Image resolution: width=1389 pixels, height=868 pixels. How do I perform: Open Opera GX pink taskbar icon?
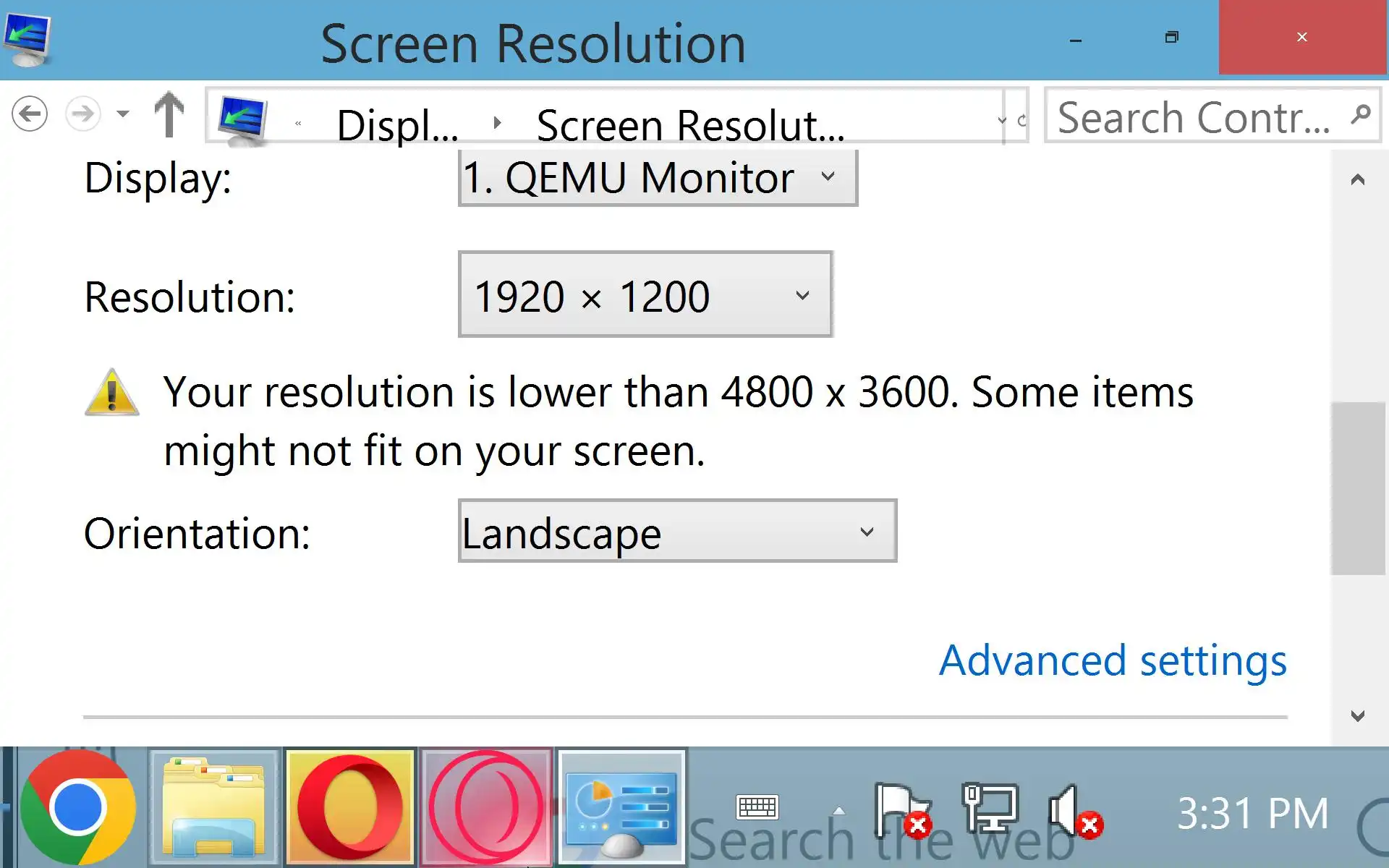[x=486, y=807]
